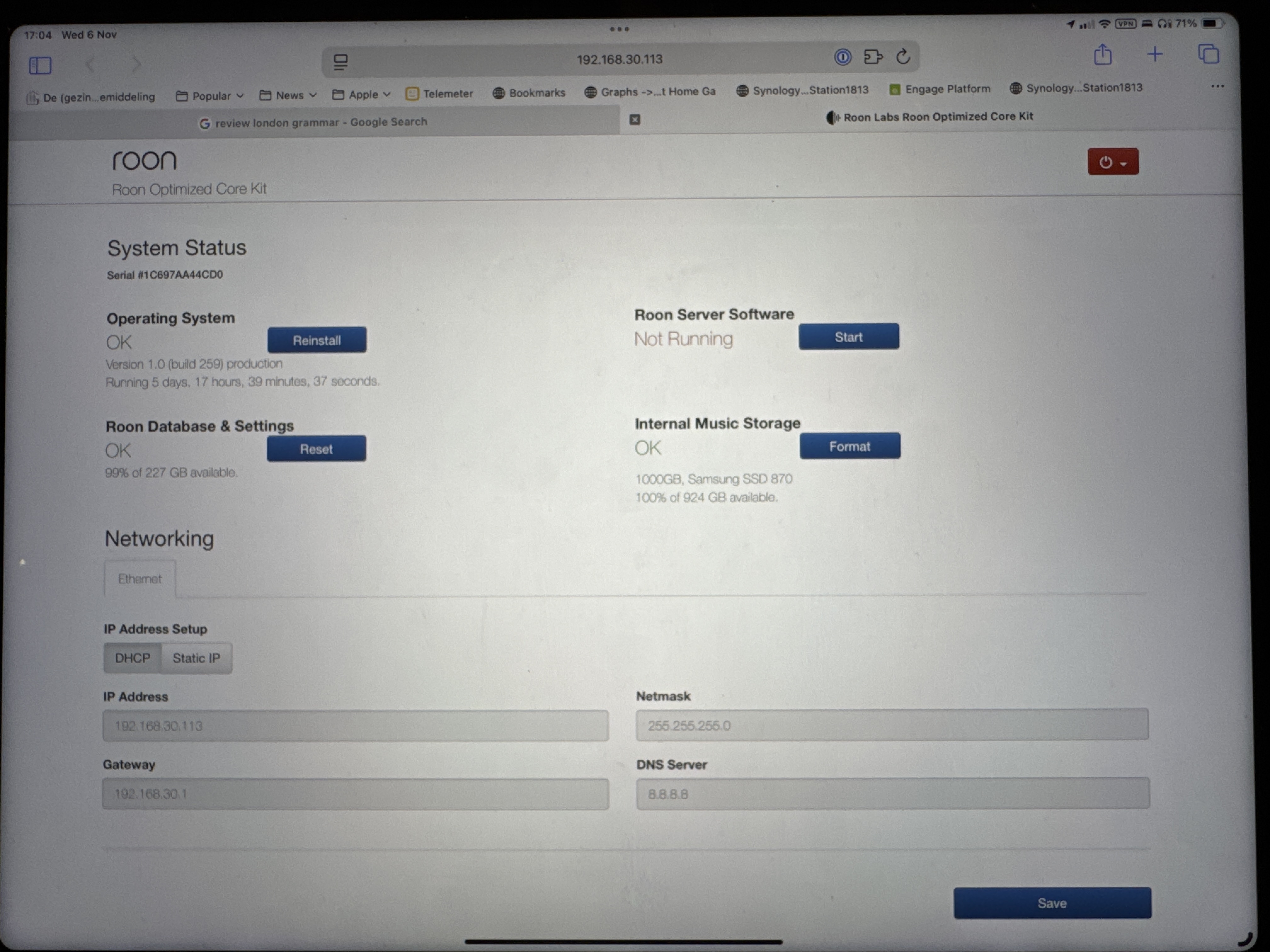This screenshot has width=1270, height=952.
Task: Reload the page
Action: coord(903,56)
